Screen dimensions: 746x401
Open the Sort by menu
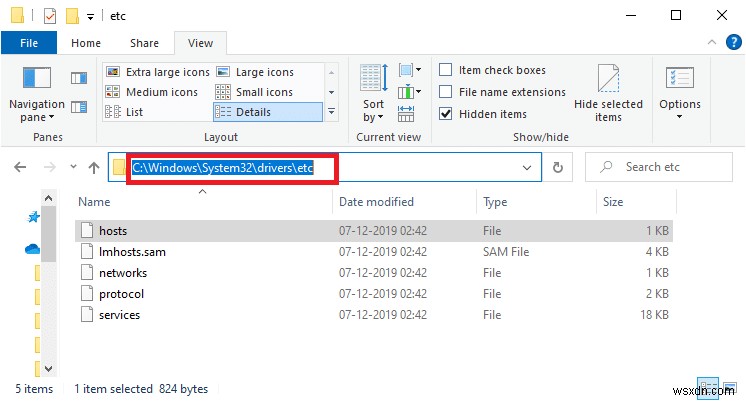[373, 93]
